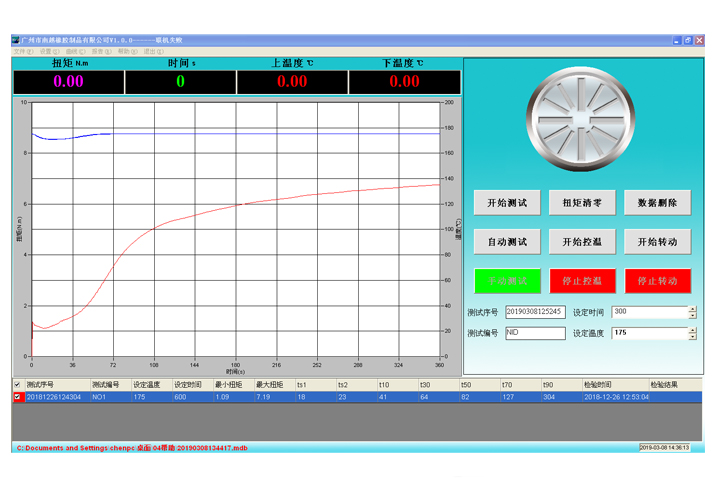714x485 pixels.
Task: Open the 报告 menu
Action: pos(100,51)
